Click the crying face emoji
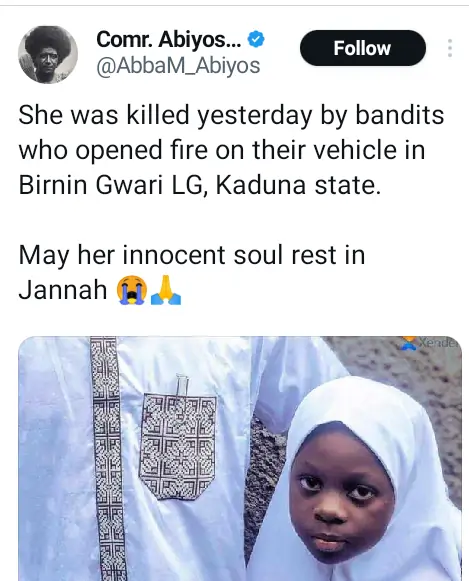This screenshot has width=469, height=581. pos(131,290)
